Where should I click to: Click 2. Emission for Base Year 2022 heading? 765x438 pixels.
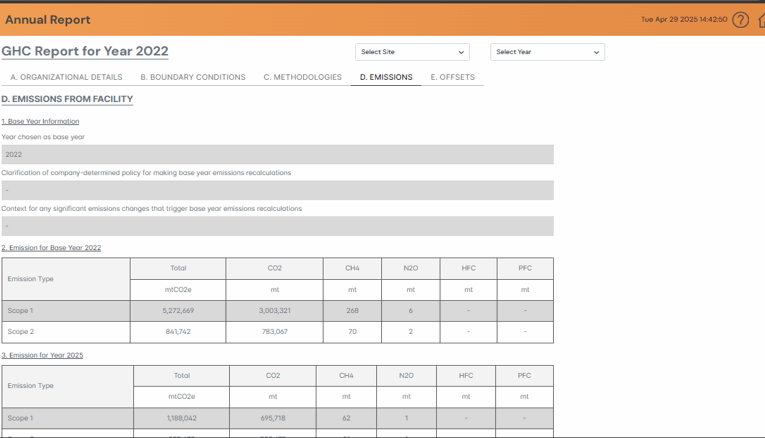(51, 248)
